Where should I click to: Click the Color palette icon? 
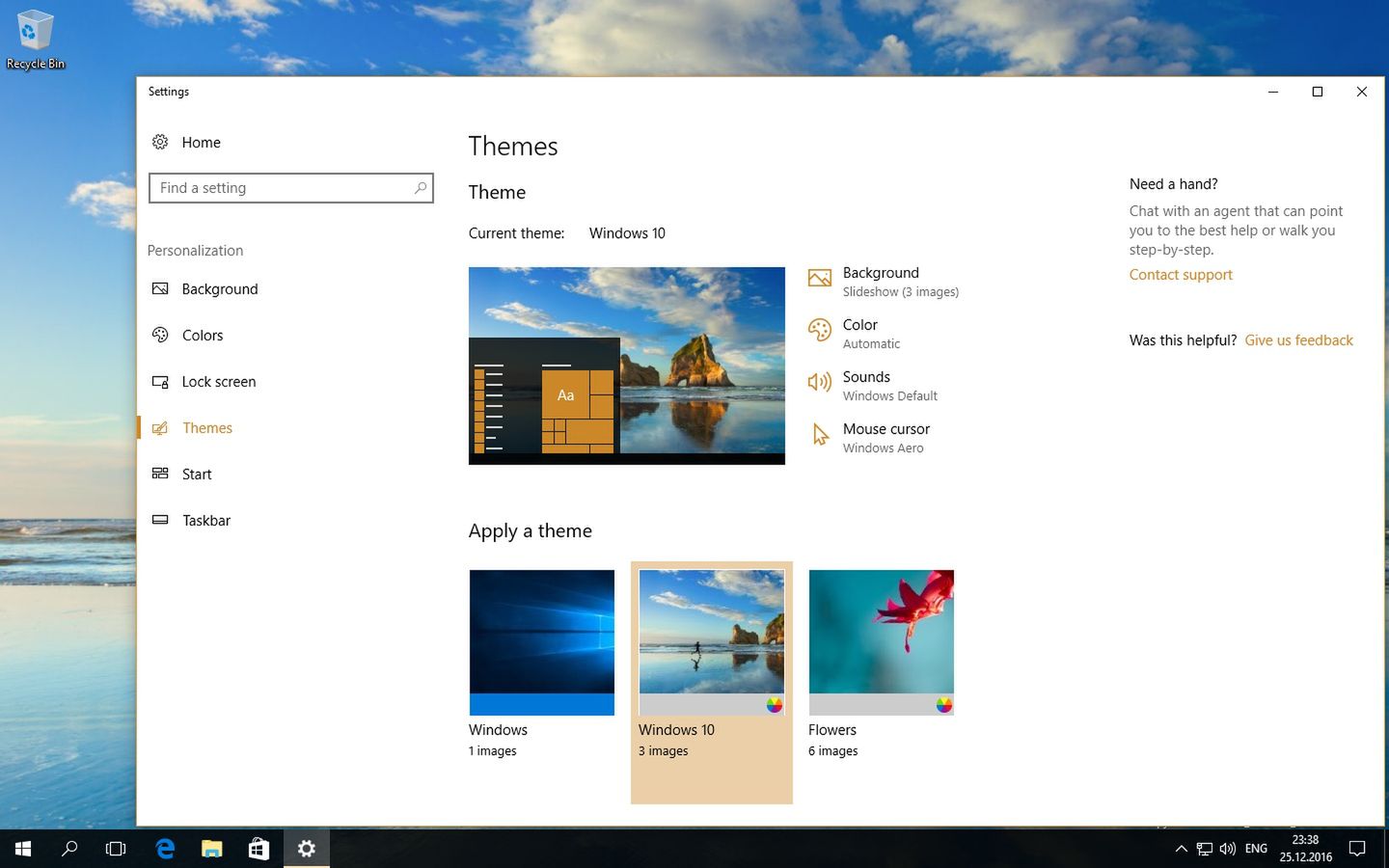tap(819, 331)
